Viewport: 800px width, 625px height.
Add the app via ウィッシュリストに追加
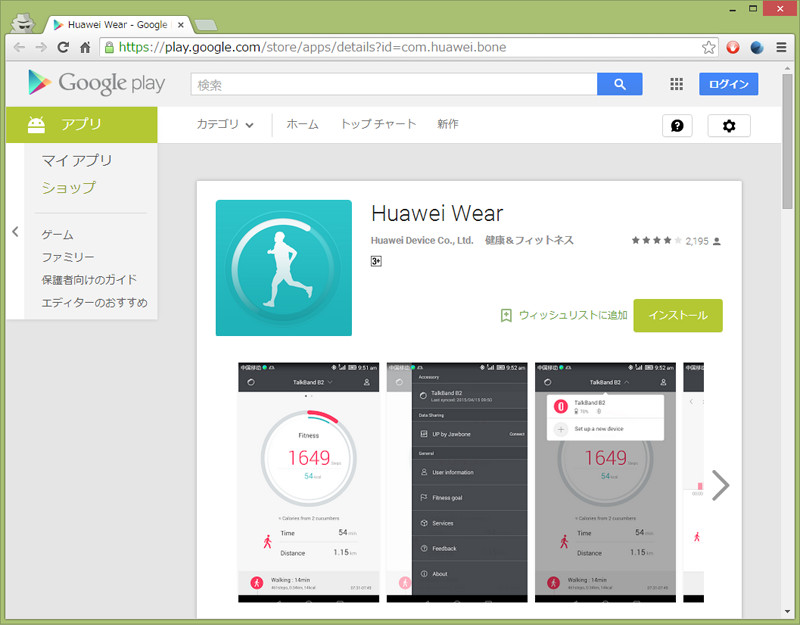click(564, 315)
